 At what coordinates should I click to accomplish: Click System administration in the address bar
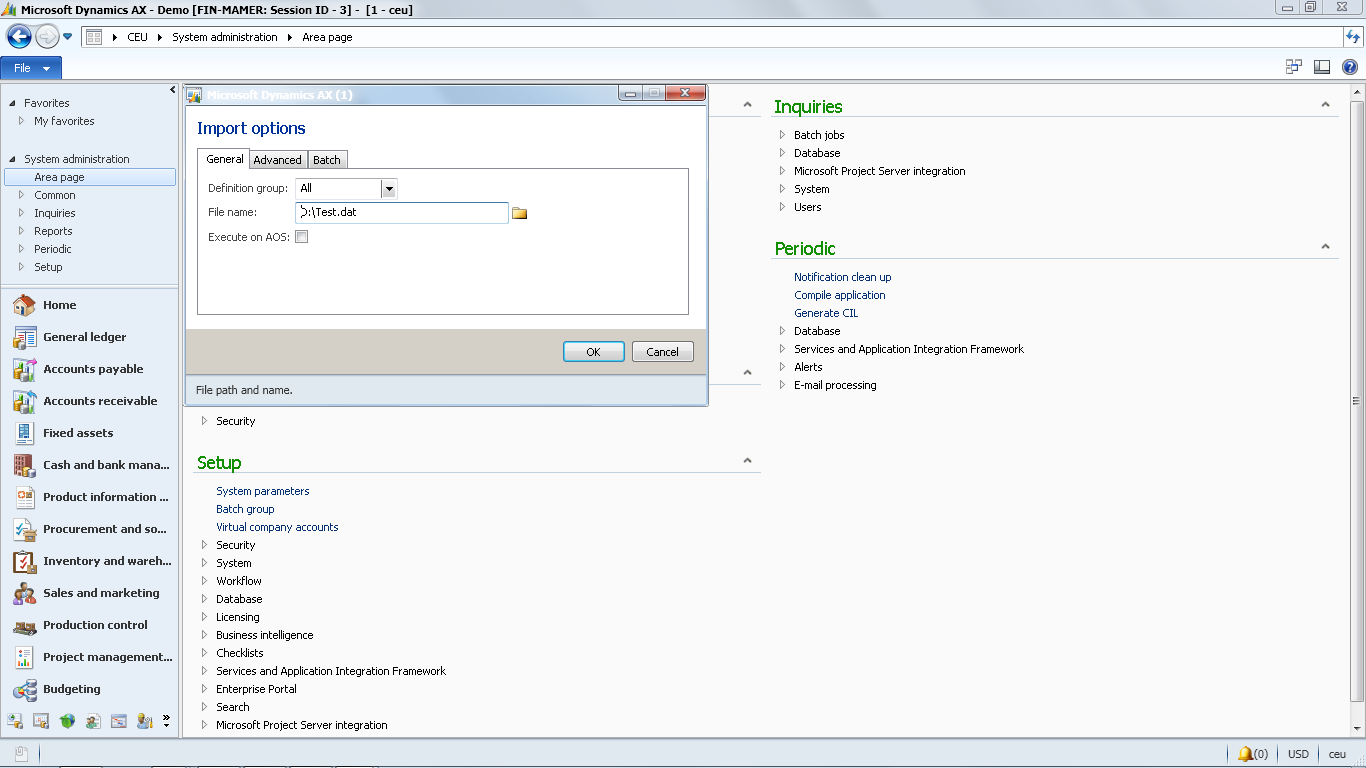point(225,37)
